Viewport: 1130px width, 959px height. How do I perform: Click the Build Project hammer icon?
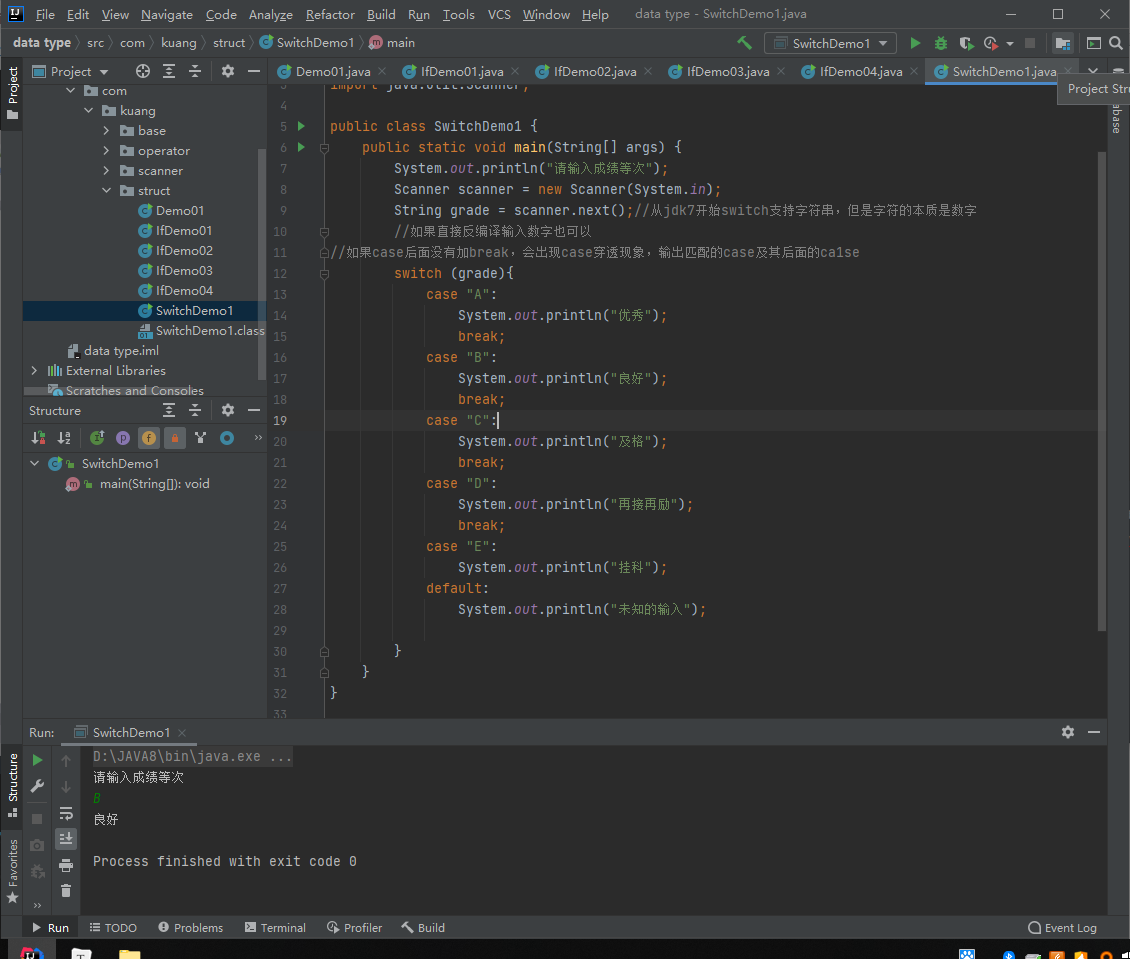744,43
